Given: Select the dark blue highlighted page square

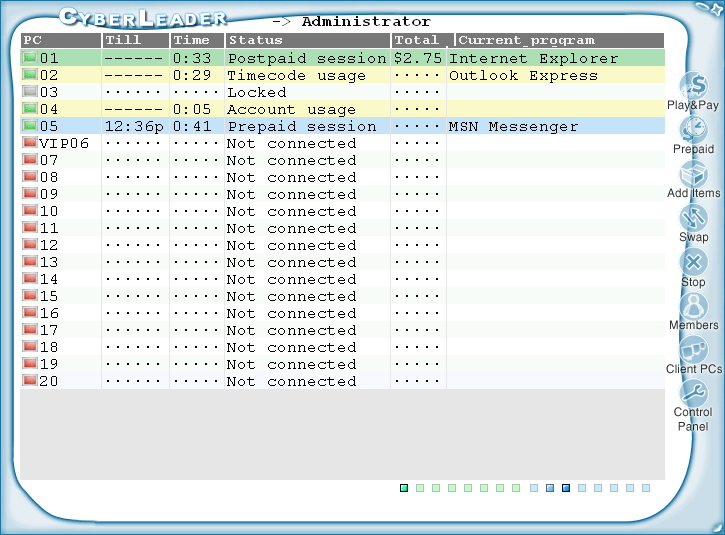Looking at the screenshot, I should [566, 488].
